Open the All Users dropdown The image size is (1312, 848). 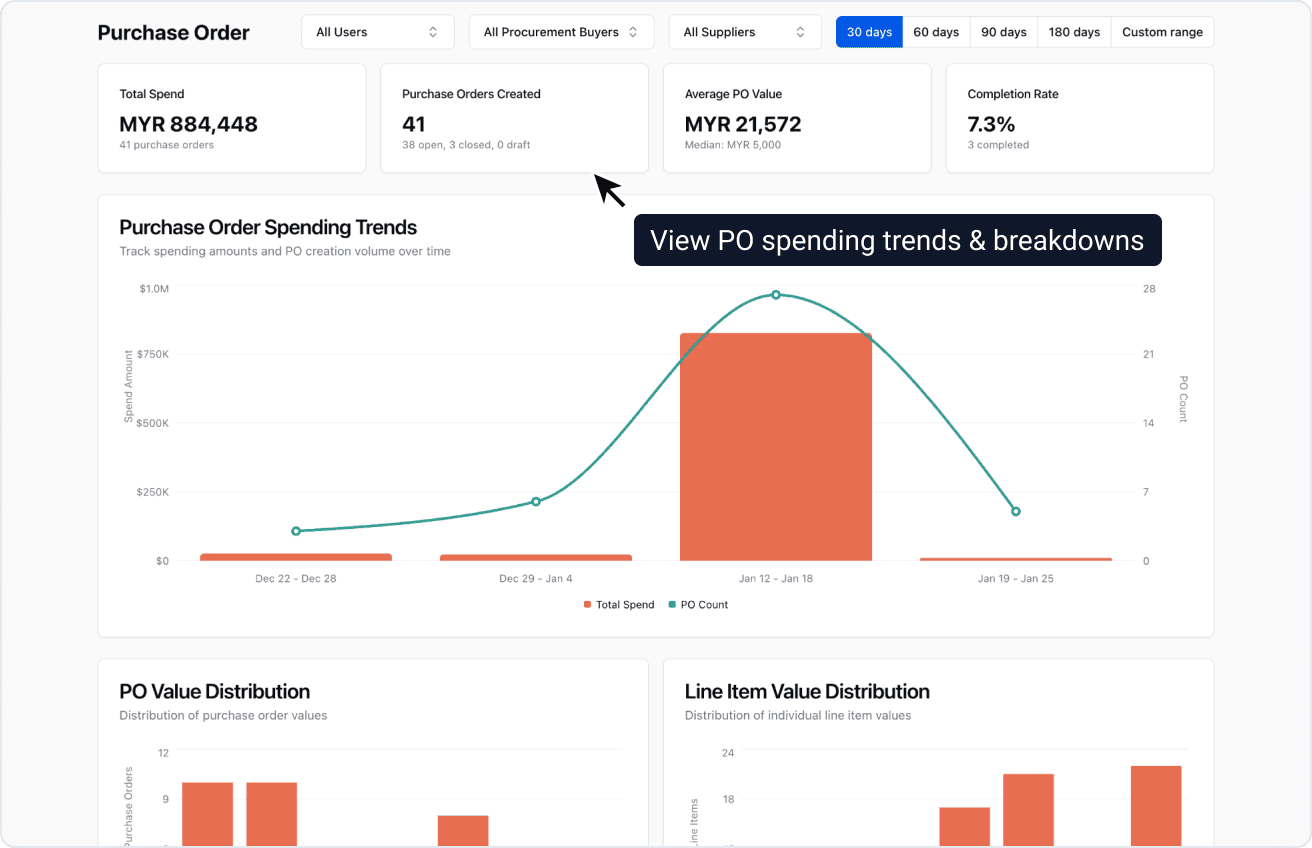click(377, 31)
